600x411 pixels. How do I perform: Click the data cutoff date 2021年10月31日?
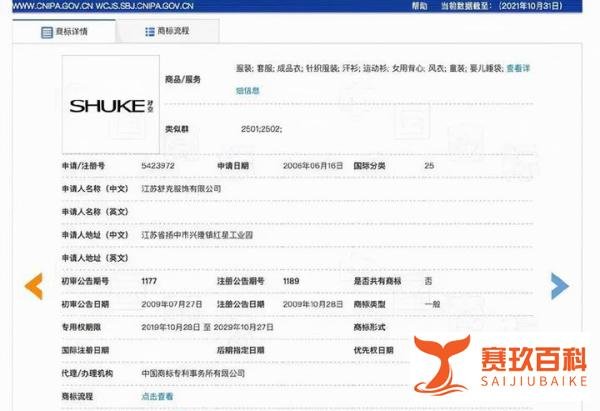coord(532,6)
